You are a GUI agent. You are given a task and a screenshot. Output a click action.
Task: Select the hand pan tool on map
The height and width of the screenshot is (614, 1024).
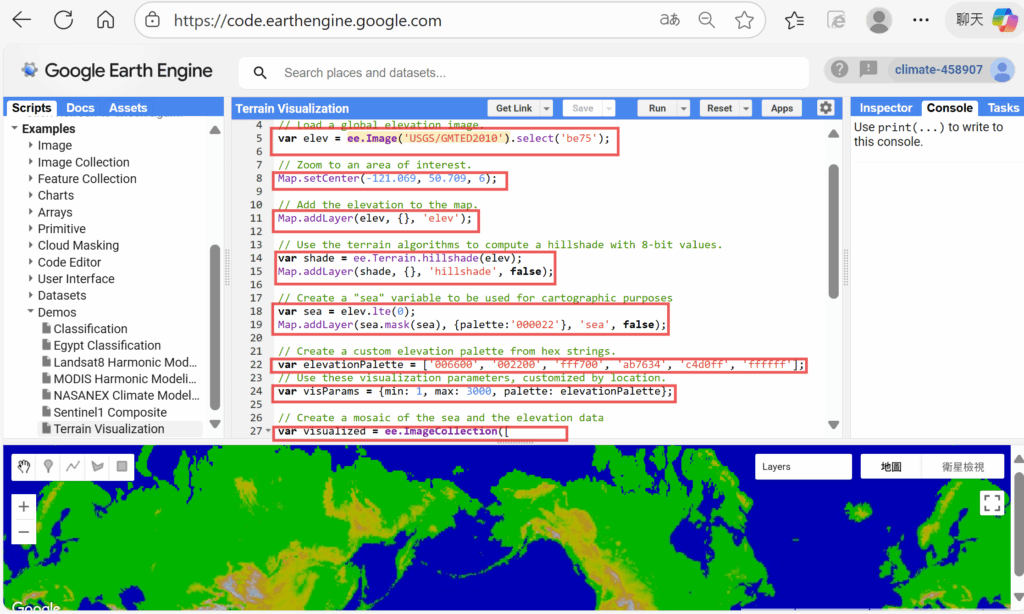24,466
